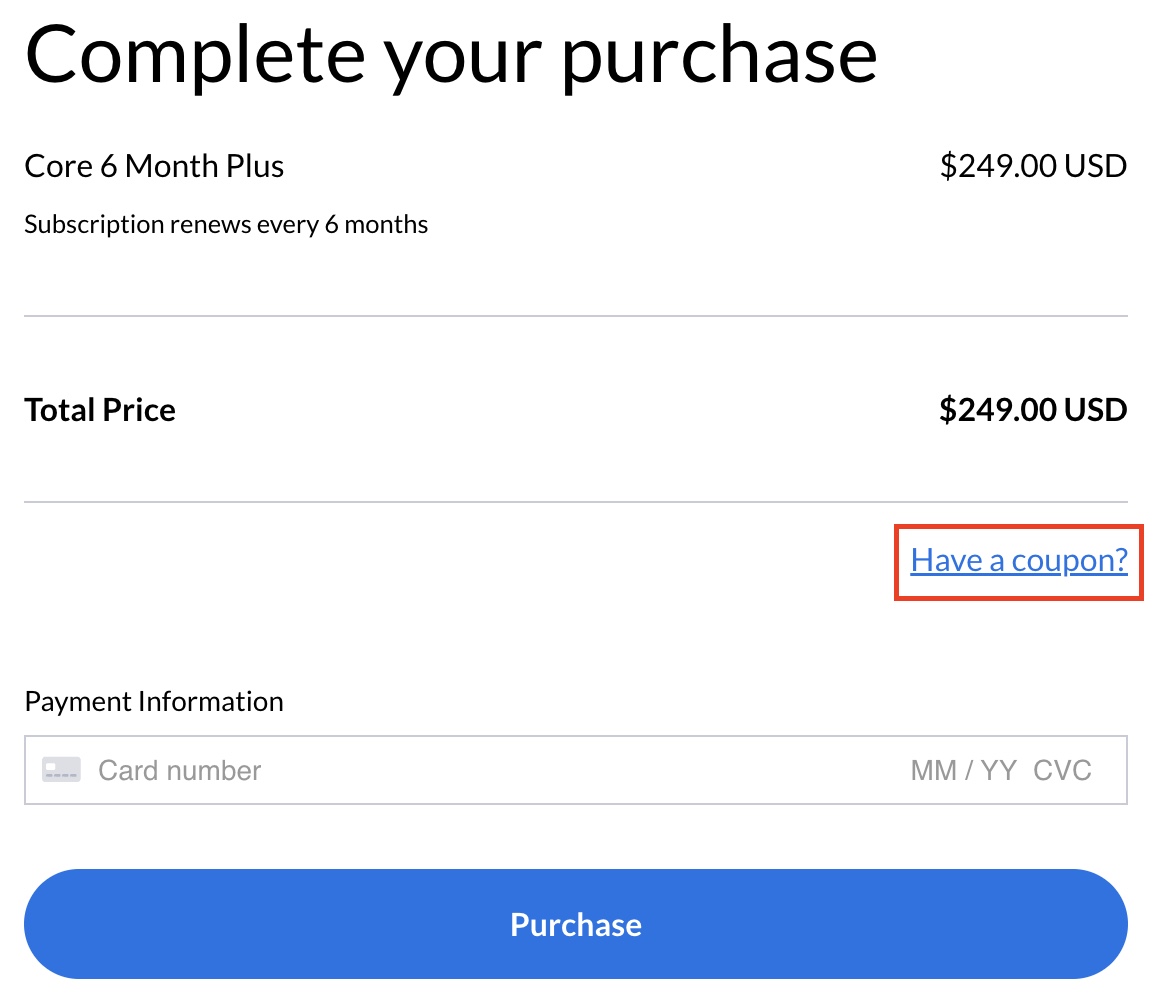Select the Card number placeholder text

tap(180, 770)
